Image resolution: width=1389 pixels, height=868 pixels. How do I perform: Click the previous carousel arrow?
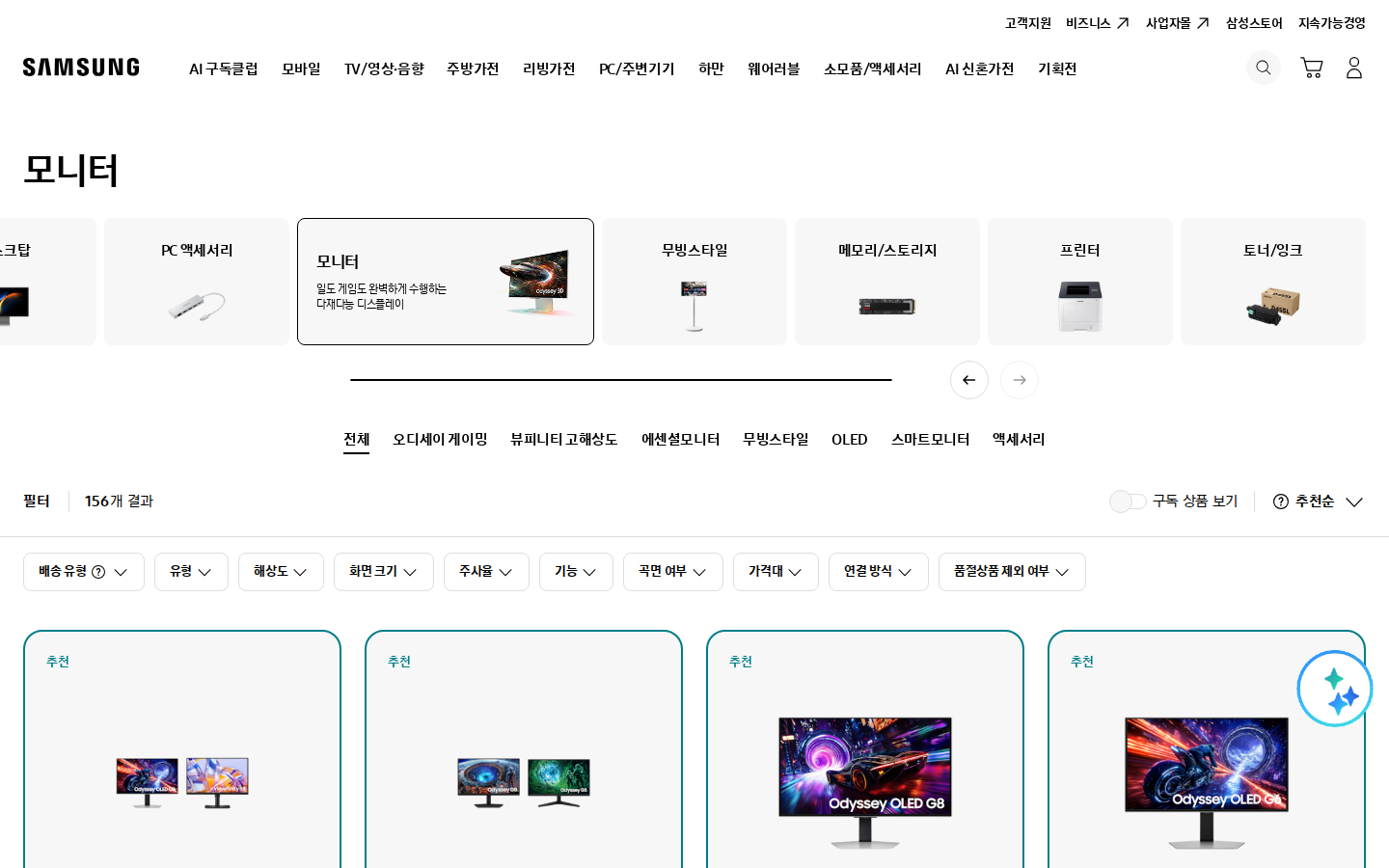point(969,380)
